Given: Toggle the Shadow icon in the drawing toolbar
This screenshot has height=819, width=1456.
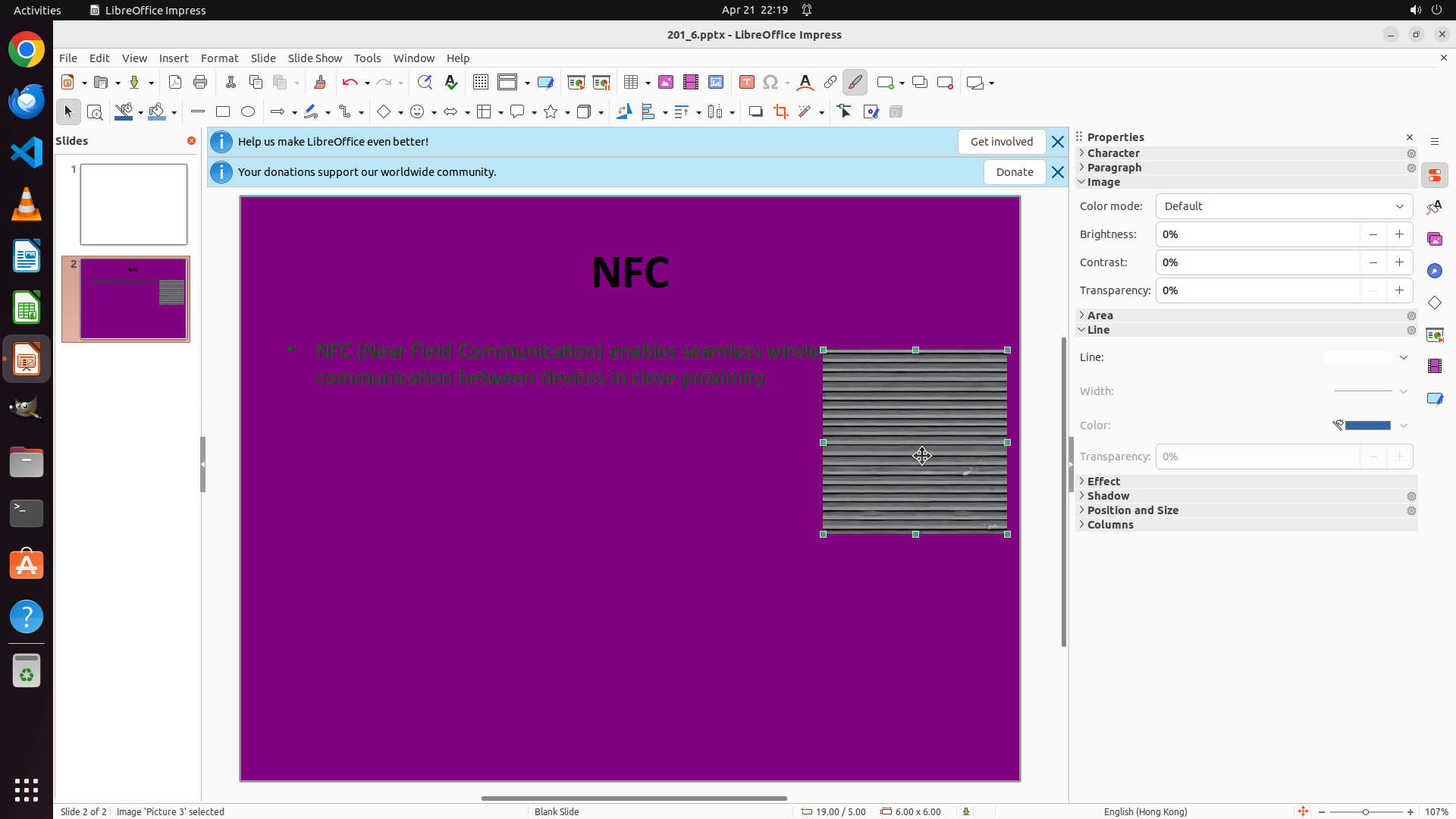Looking at the screenshot, I should pyautogui.click(x=755, y=112).
